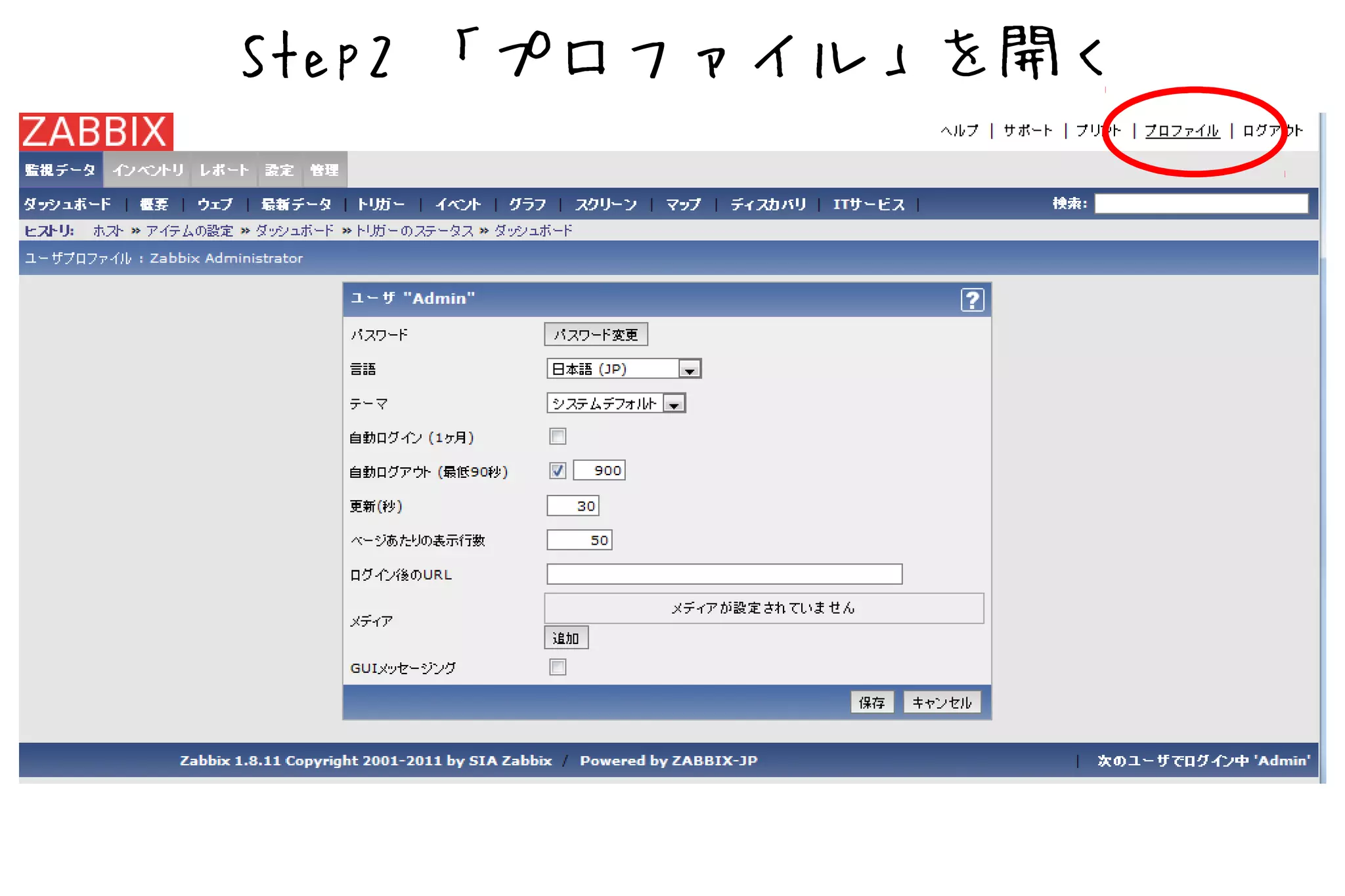This screenshot has width=1345, height=896.
Task: Switch to インベントリ tab
Action: click(x=148, y=171)
